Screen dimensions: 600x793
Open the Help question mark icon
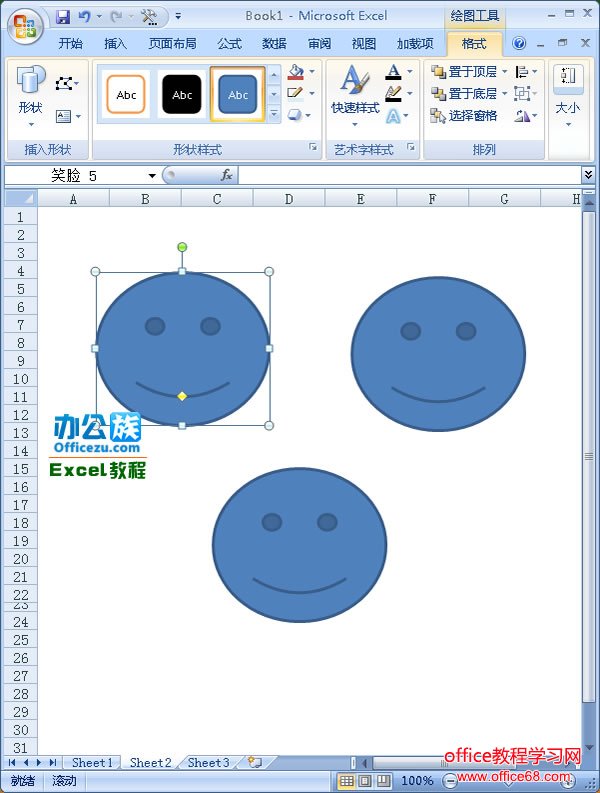519,43
